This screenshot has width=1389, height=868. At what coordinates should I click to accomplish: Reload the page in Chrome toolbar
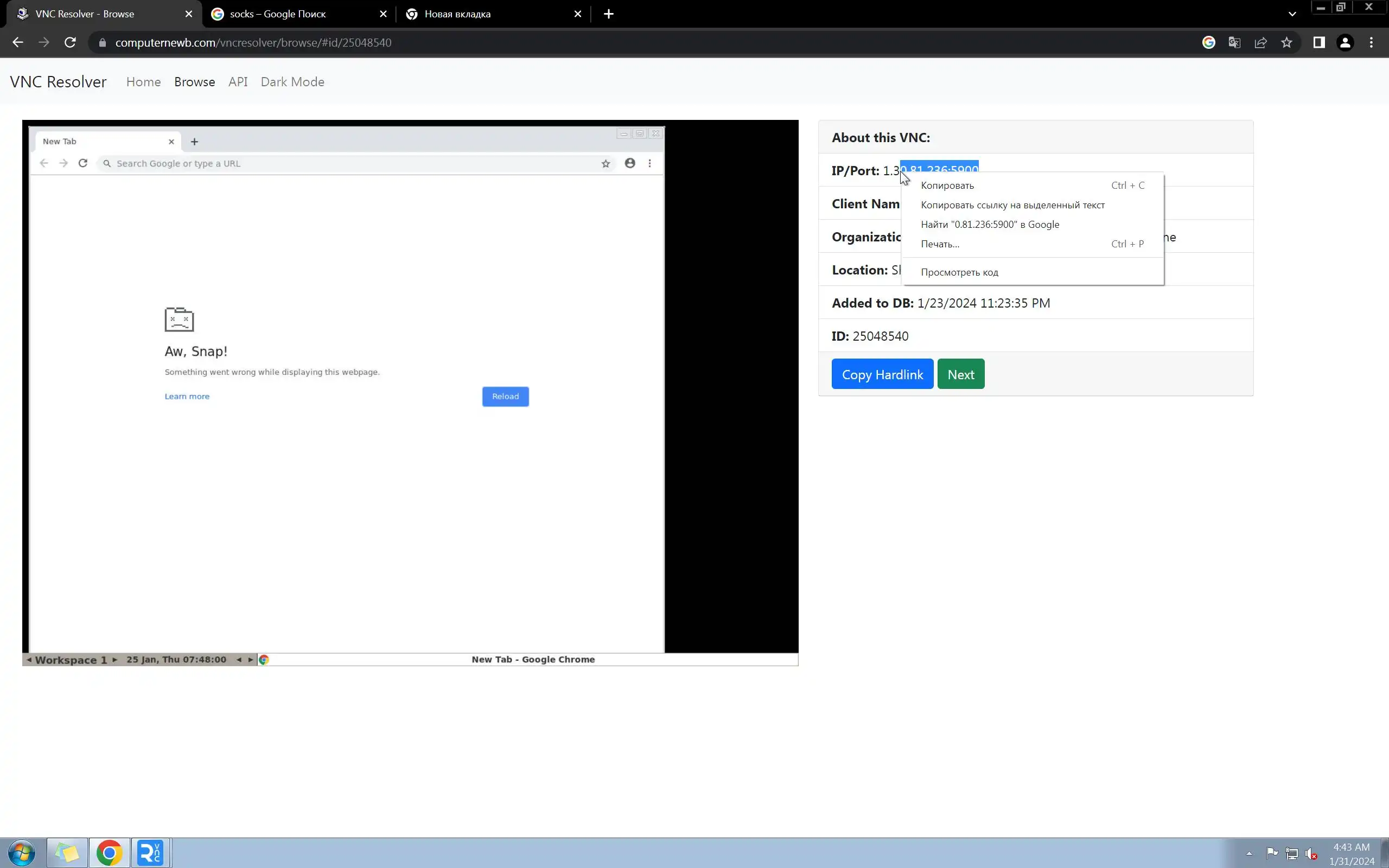pos(70,42)
